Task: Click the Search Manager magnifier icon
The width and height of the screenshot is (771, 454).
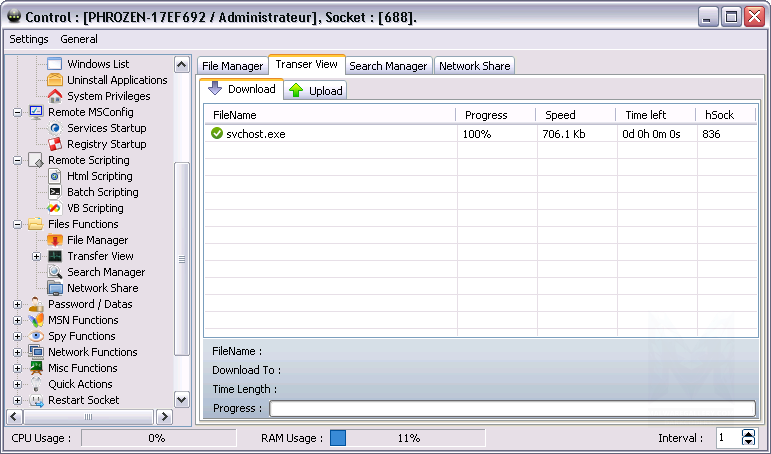Action: pos(55,272)
